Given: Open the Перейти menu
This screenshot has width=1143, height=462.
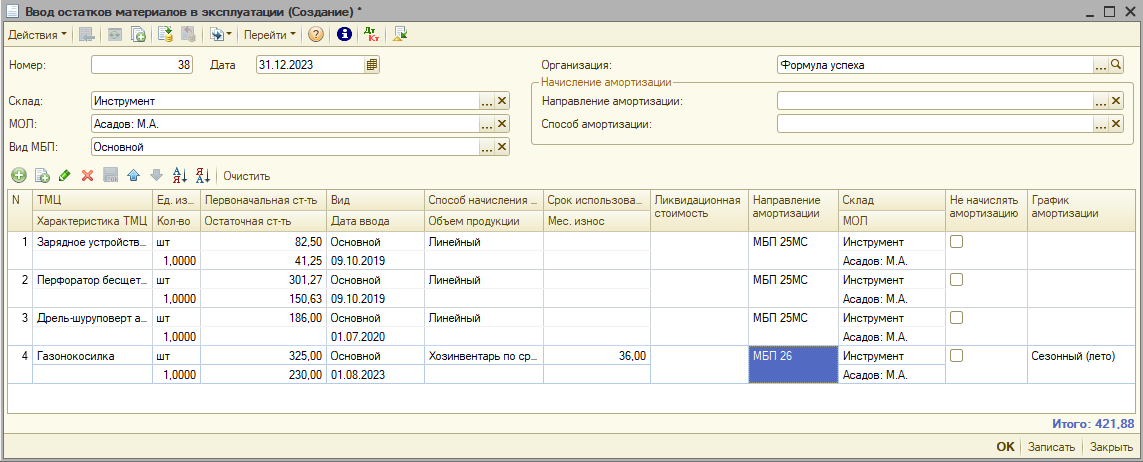Looking at the screenshot, I should (270, 34).
